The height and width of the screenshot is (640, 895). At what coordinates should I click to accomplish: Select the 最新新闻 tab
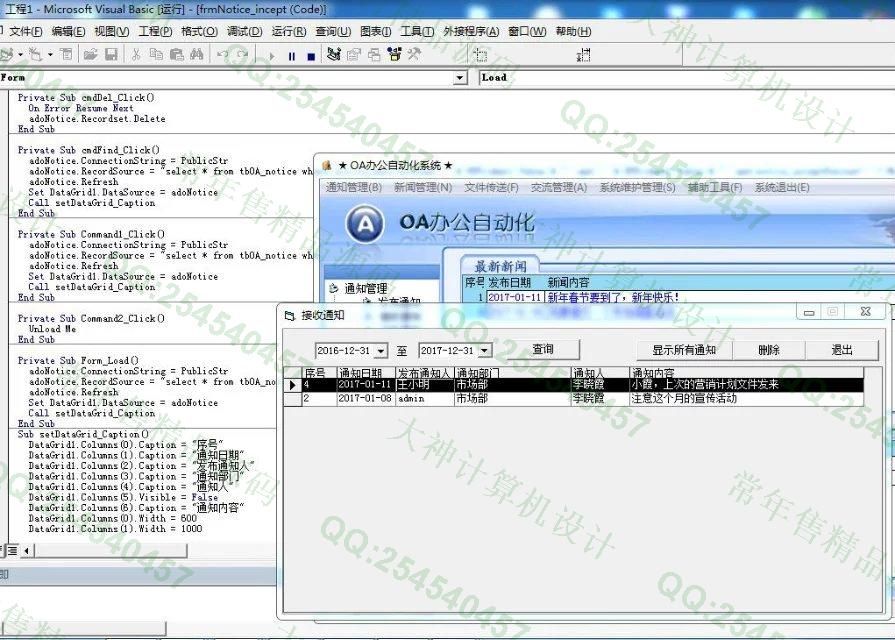tap(500, 266)
